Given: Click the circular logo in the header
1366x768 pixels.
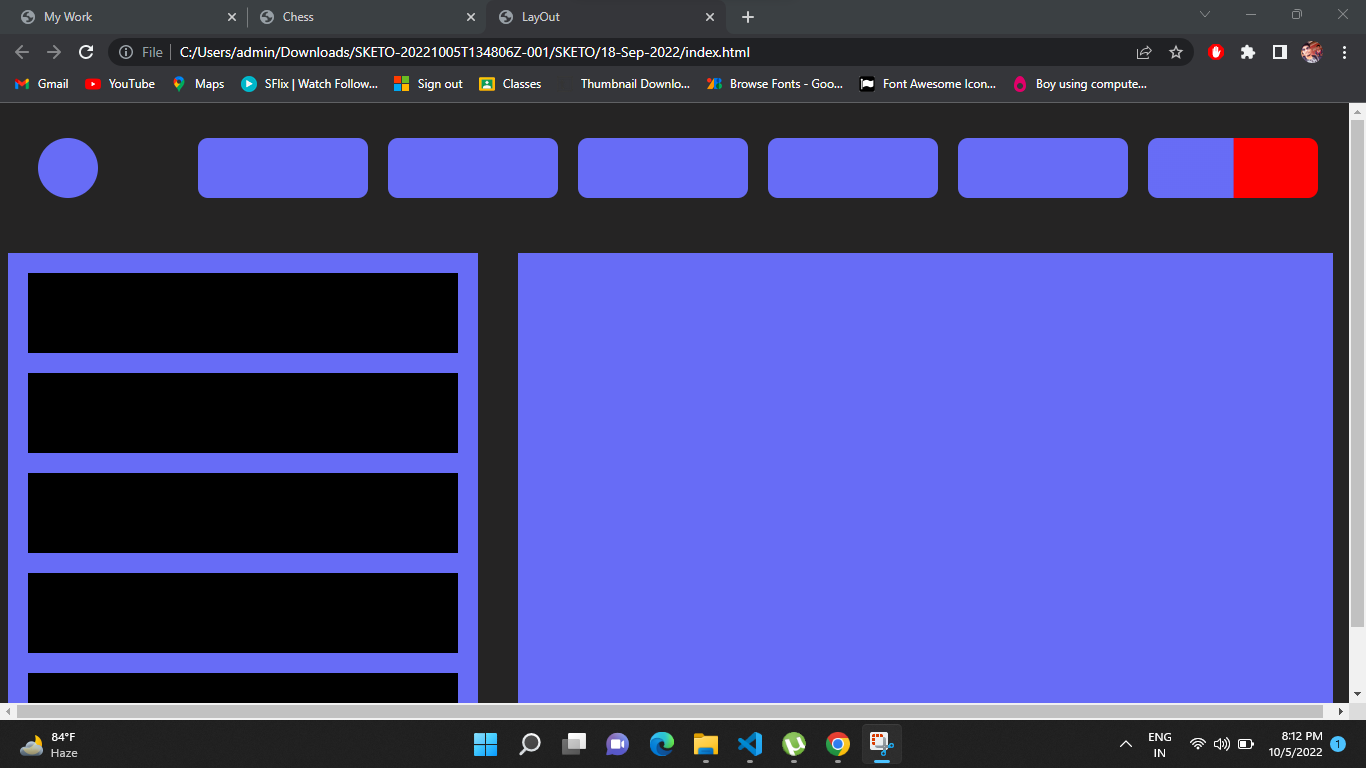Looking at the screenshot, I should [x=68, y=168].
